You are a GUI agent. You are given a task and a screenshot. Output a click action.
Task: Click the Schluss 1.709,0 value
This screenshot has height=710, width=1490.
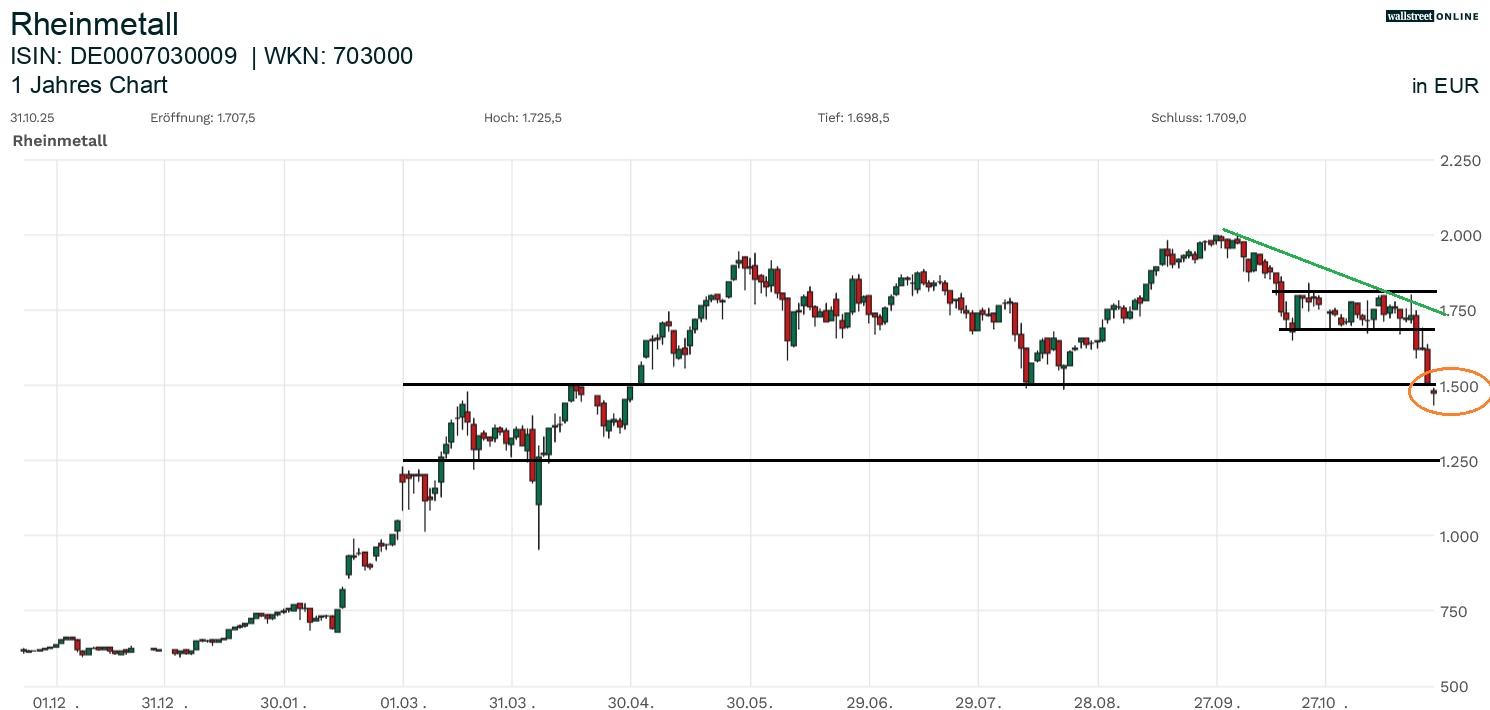pos(1199,118)
